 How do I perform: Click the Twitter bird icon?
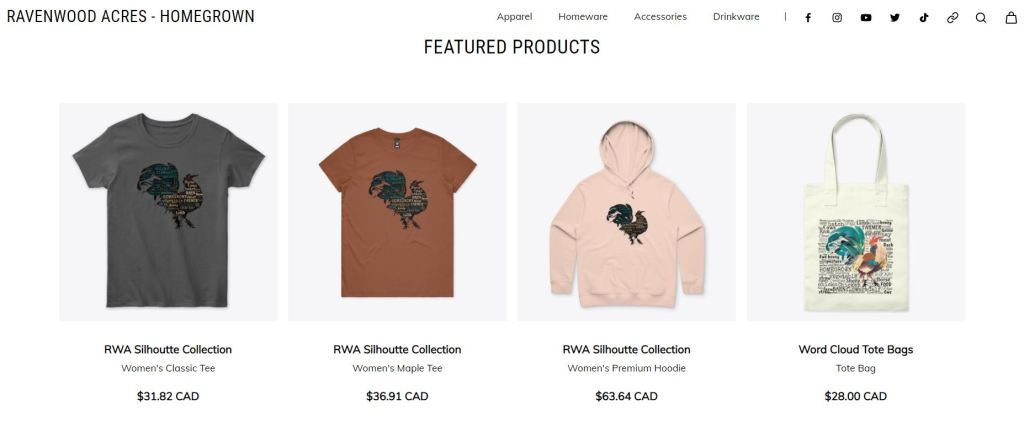895,17
